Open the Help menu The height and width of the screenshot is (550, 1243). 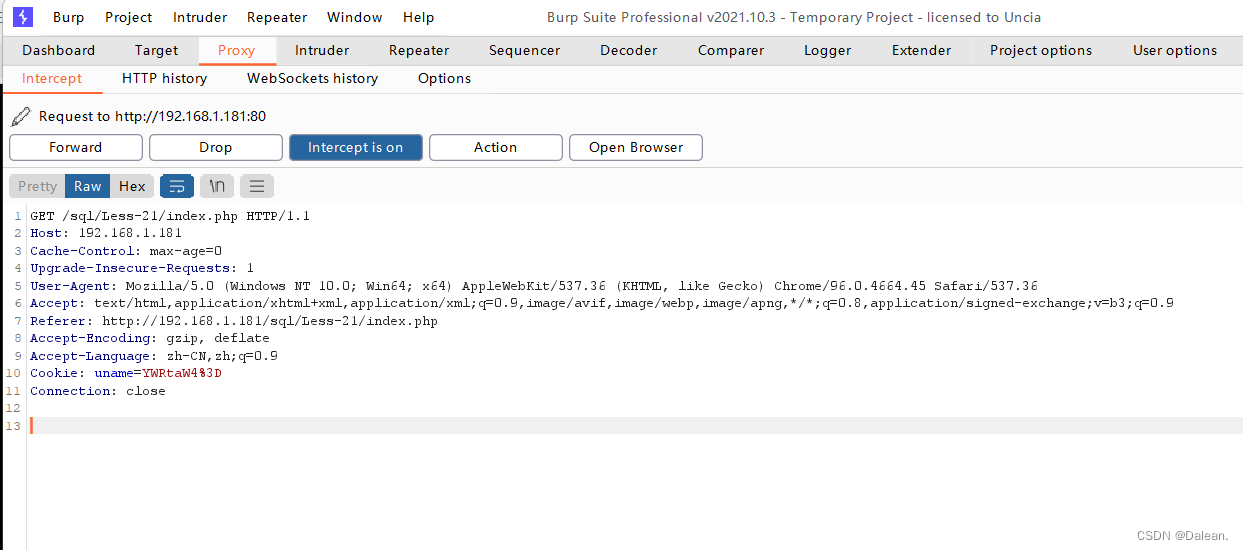click(x=419, y=17)
